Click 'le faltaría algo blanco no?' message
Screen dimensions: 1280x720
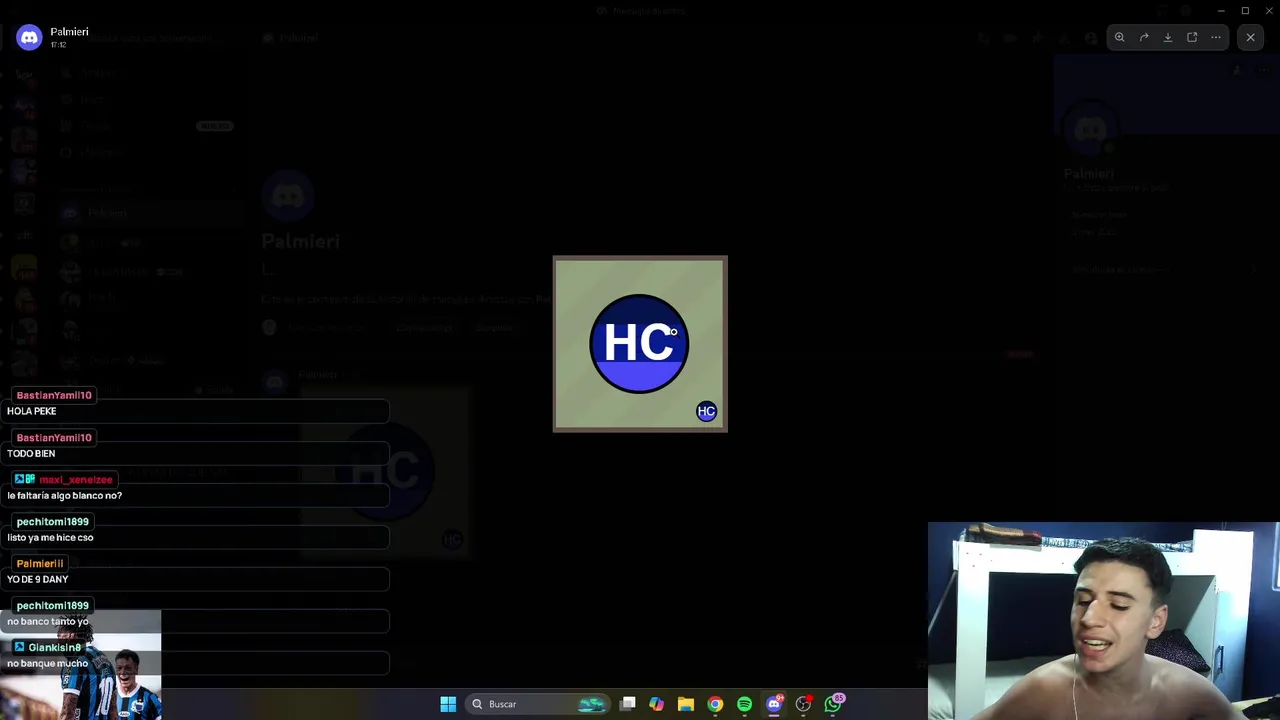coord(65,495)
